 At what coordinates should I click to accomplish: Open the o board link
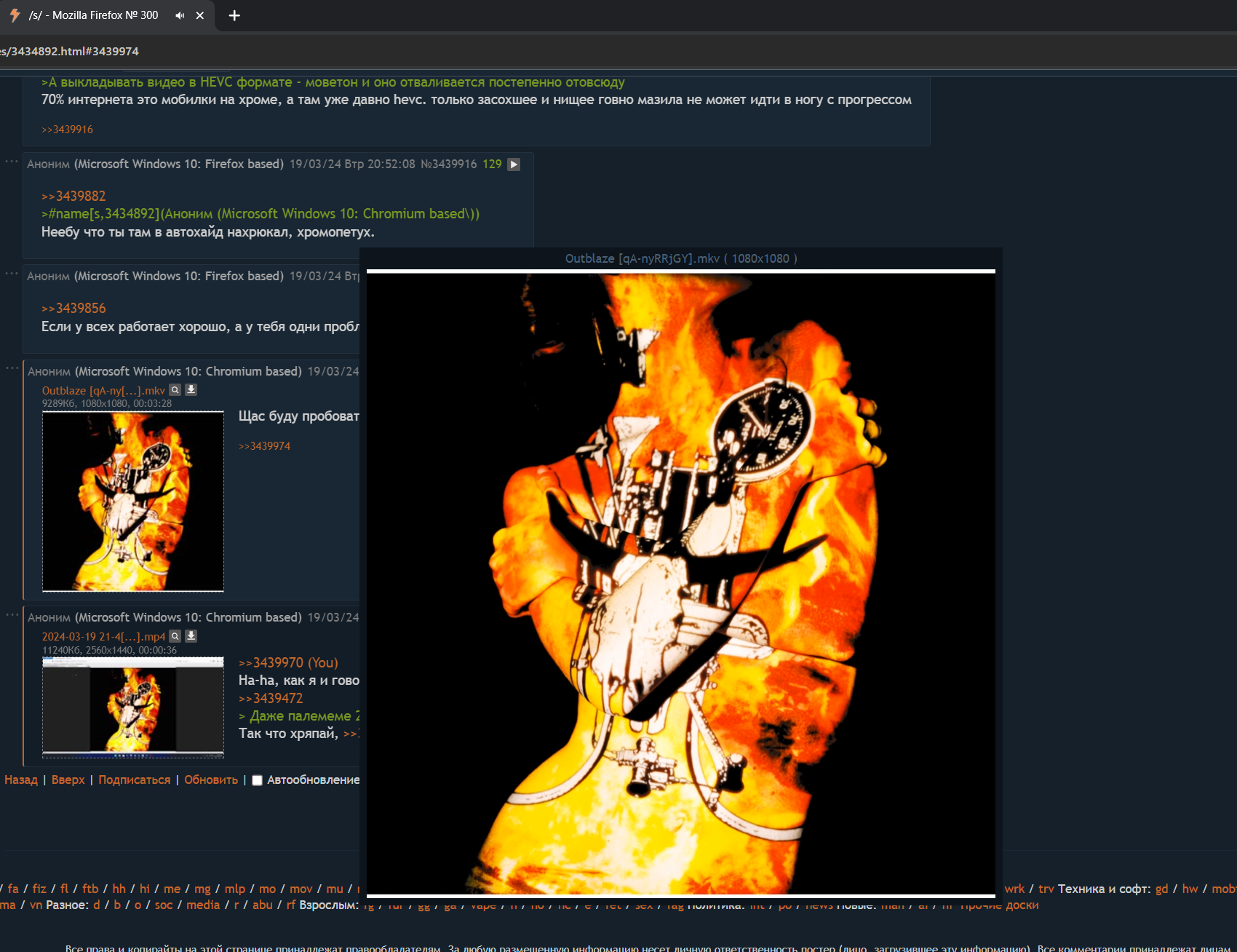pyautogui.click(x=138, y=905)
